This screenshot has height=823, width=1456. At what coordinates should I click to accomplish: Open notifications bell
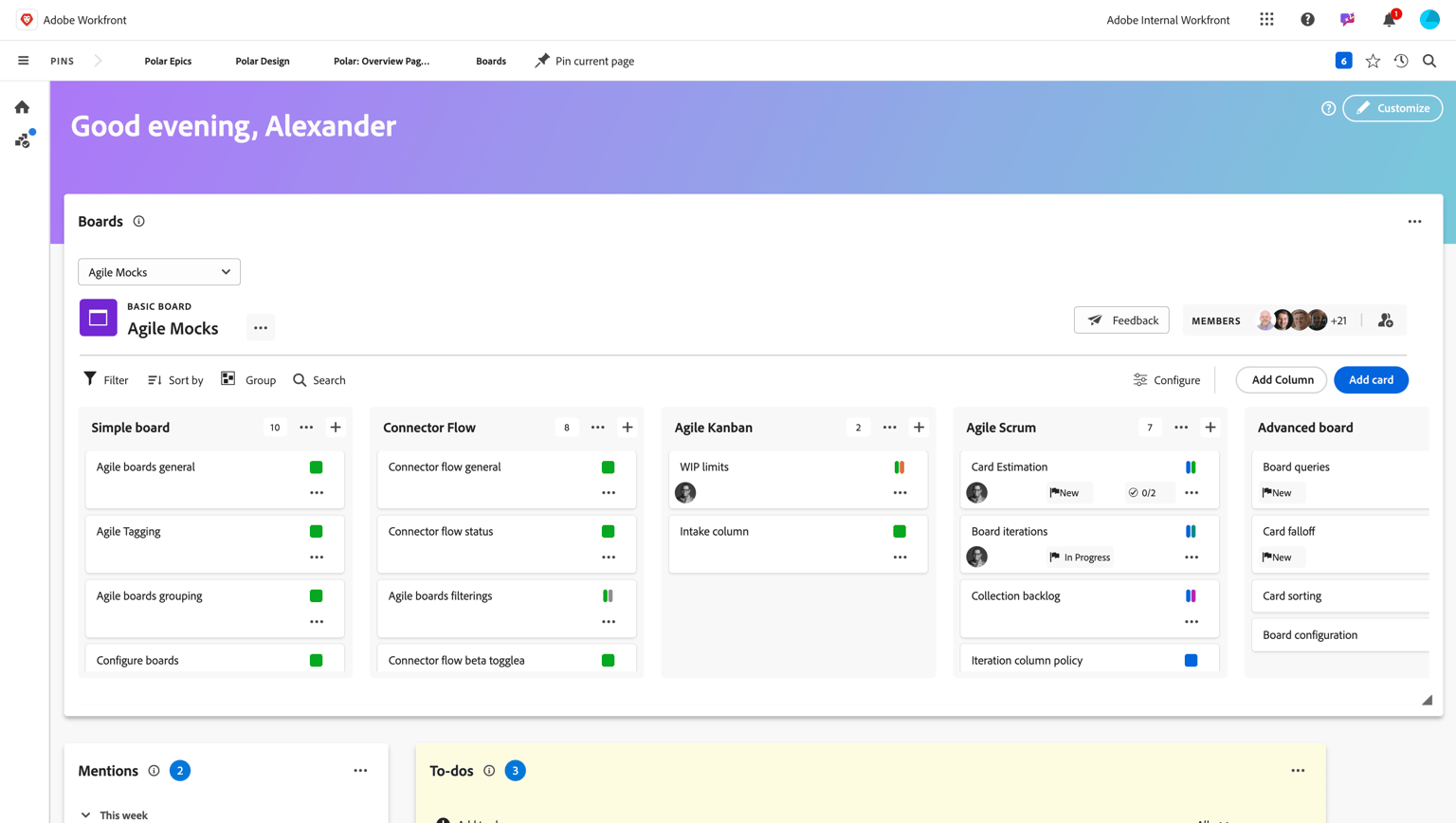click(x=1390, y=20)
